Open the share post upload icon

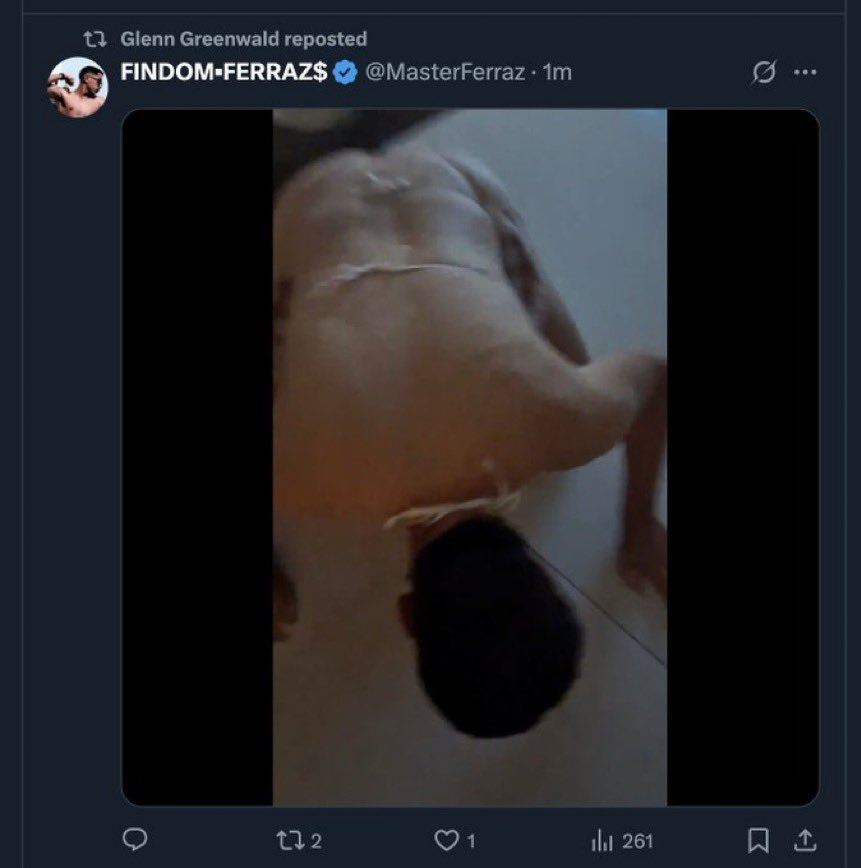[805, 840]
